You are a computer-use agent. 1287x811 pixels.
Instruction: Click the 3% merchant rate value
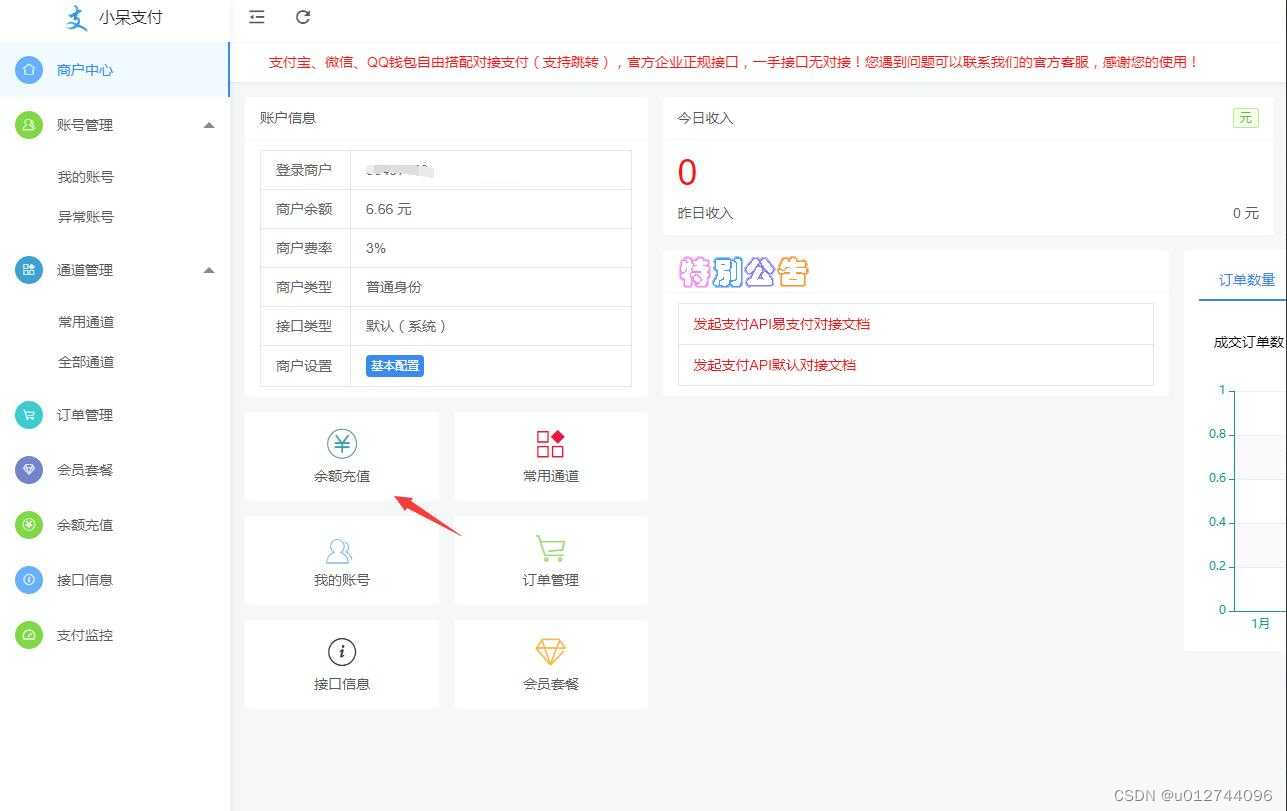pos(376,248)
